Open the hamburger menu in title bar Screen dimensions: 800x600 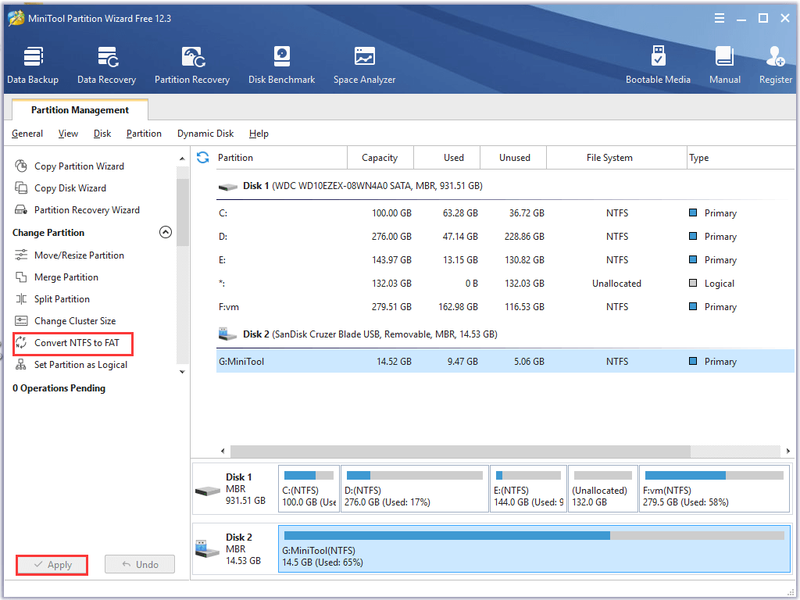point(719,18)
